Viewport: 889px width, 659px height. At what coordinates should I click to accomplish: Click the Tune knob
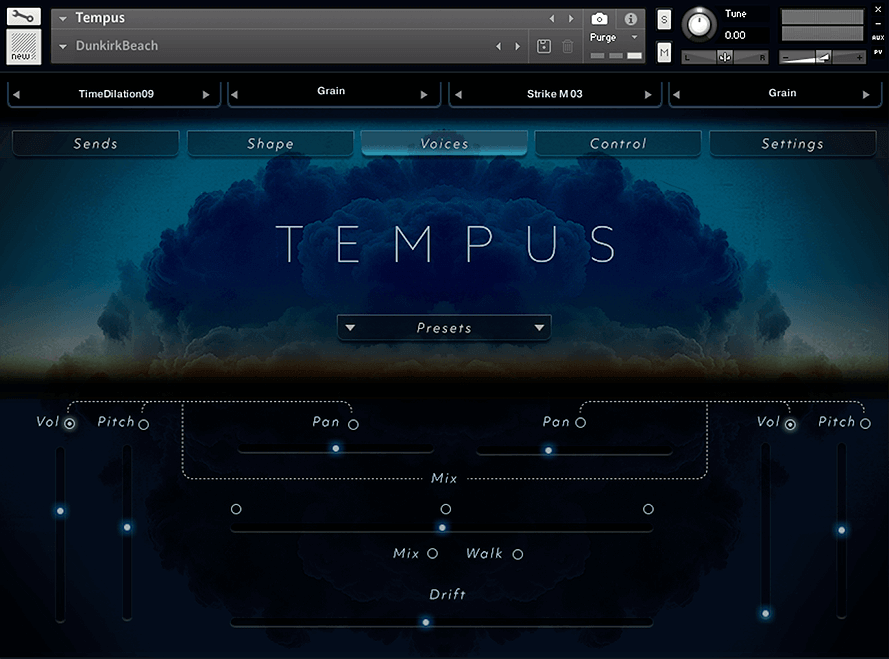(x=700, y=23)
